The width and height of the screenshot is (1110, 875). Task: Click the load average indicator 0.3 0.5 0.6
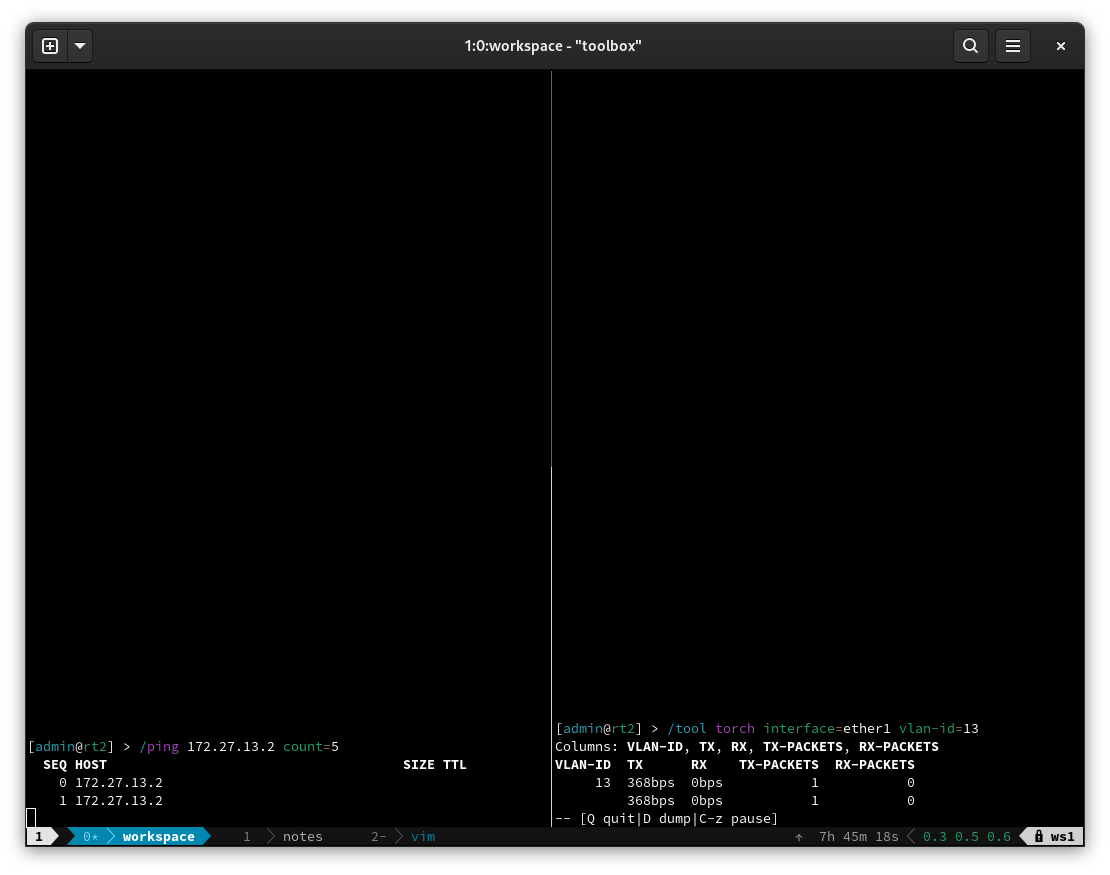click(x=965, y=836)
